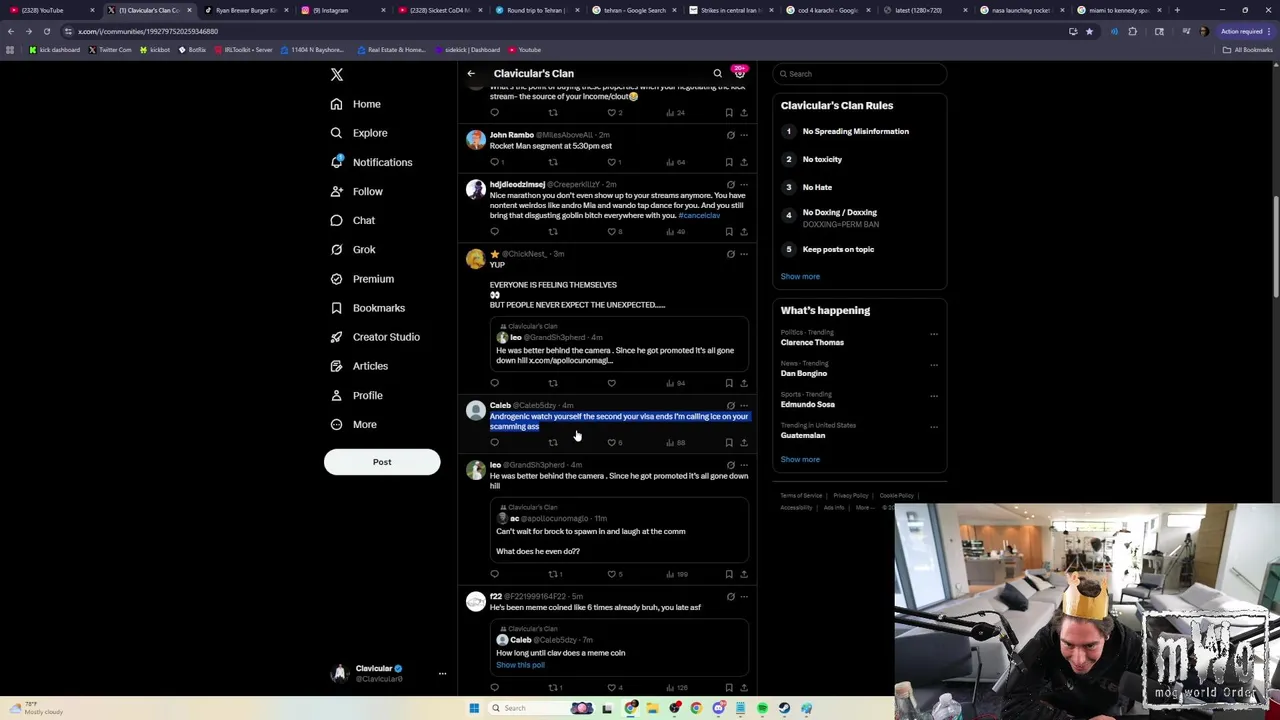Like ChickNest_'s YUP post

[x=612, y=383]
